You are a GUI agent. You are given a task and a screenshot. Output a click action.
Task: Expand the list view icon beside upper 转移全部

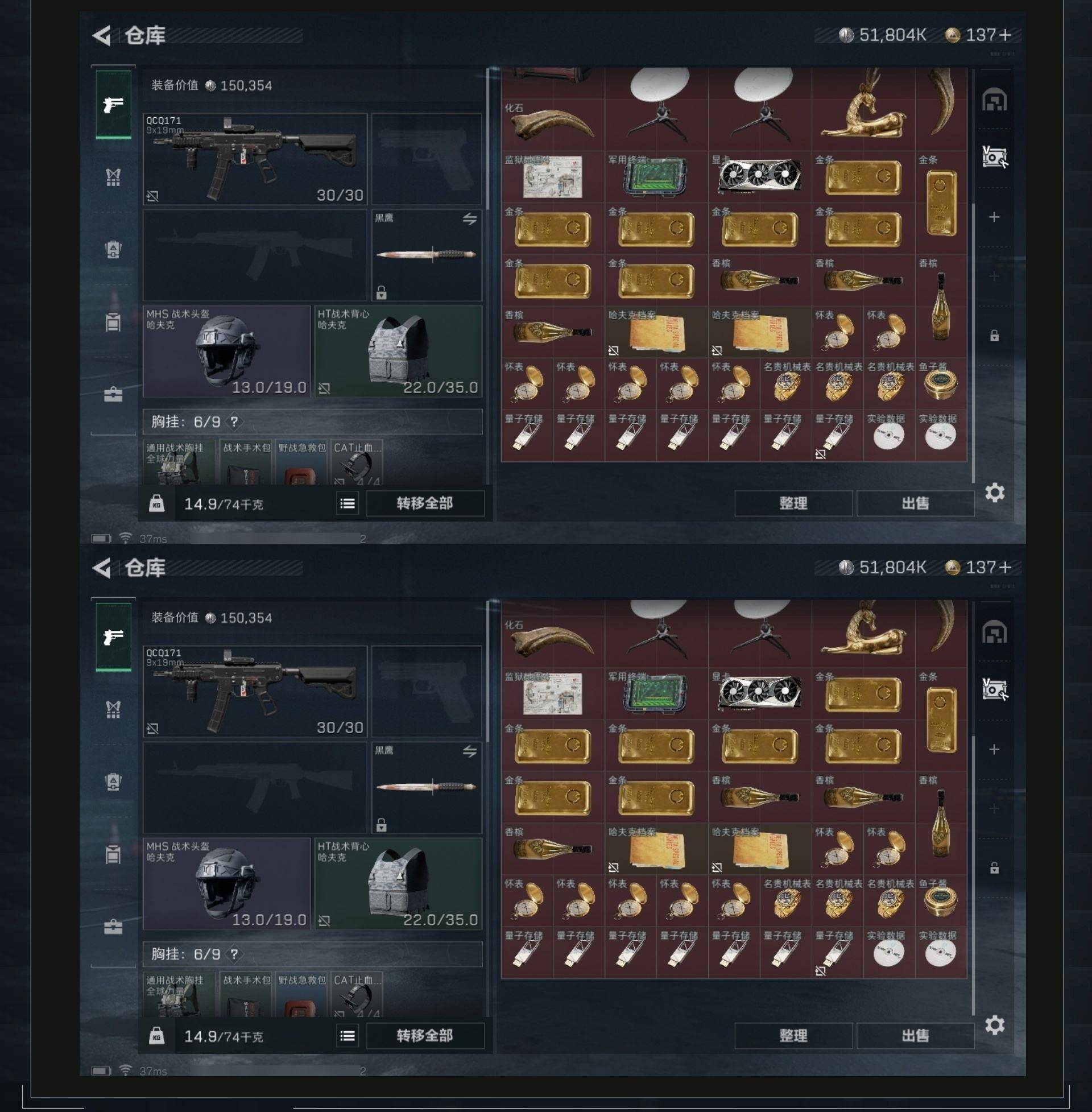[348, 503]
